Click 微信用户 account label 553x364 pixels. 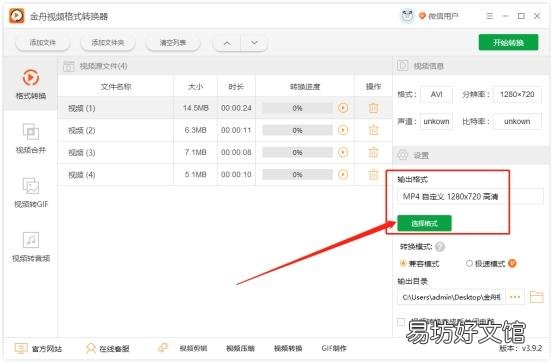[443, 16]
